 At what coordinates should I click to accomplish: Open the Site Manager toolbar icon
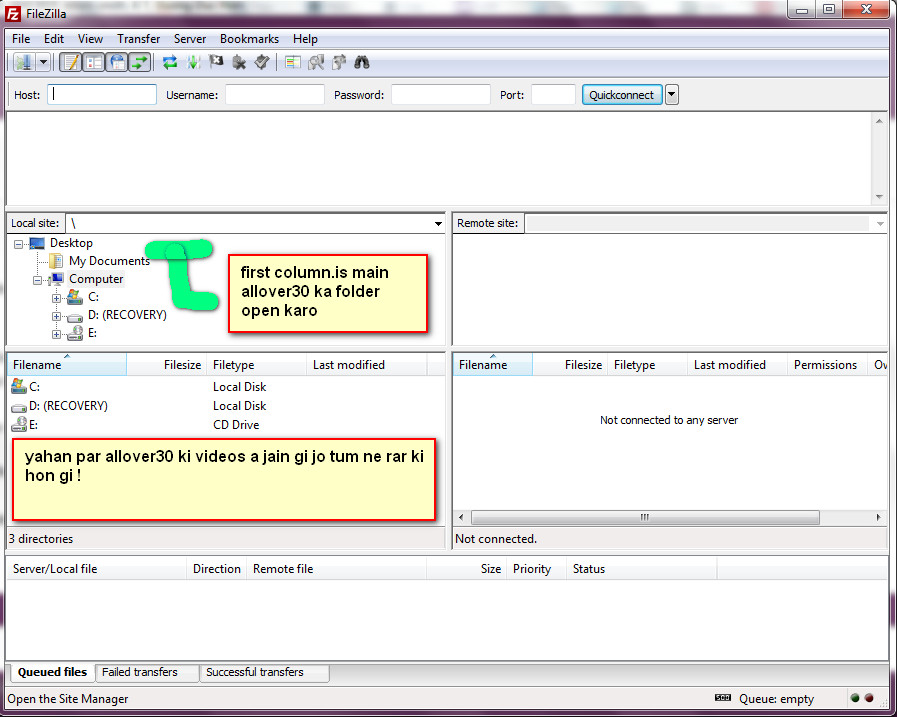[x=24, y=62]
